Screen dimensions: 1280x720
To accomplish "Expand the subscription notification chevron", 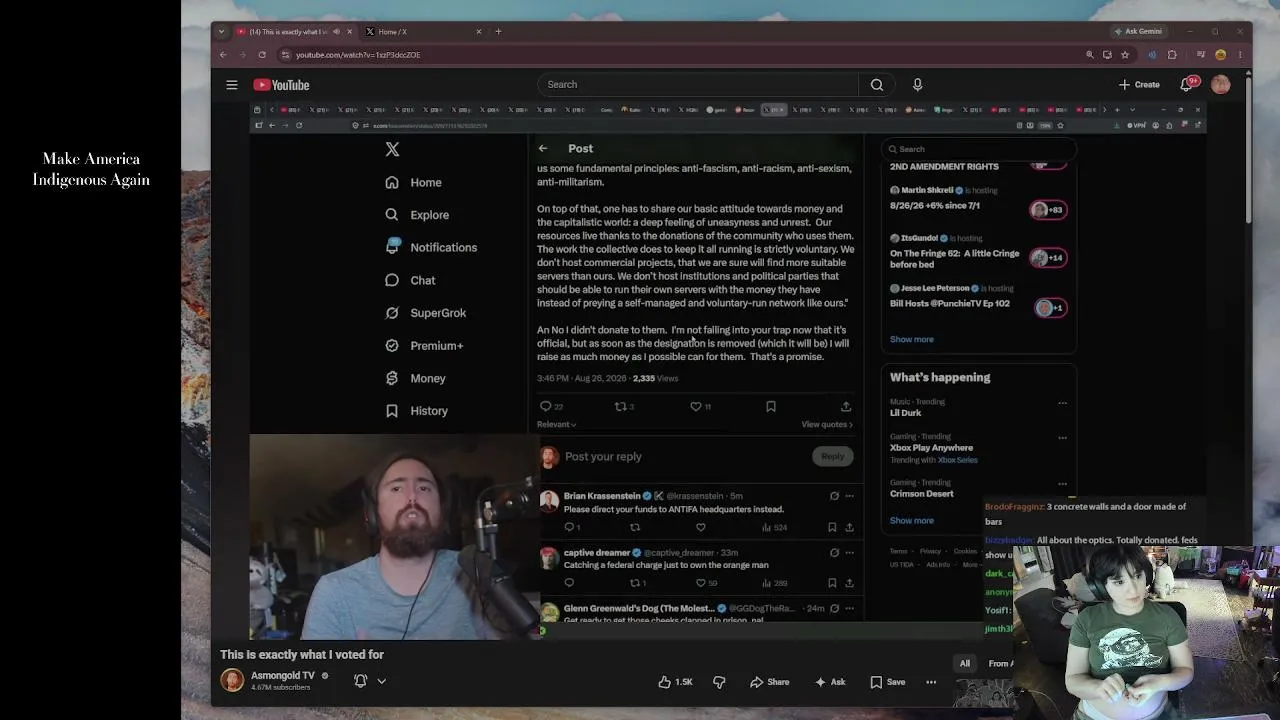I will [381, 681].
